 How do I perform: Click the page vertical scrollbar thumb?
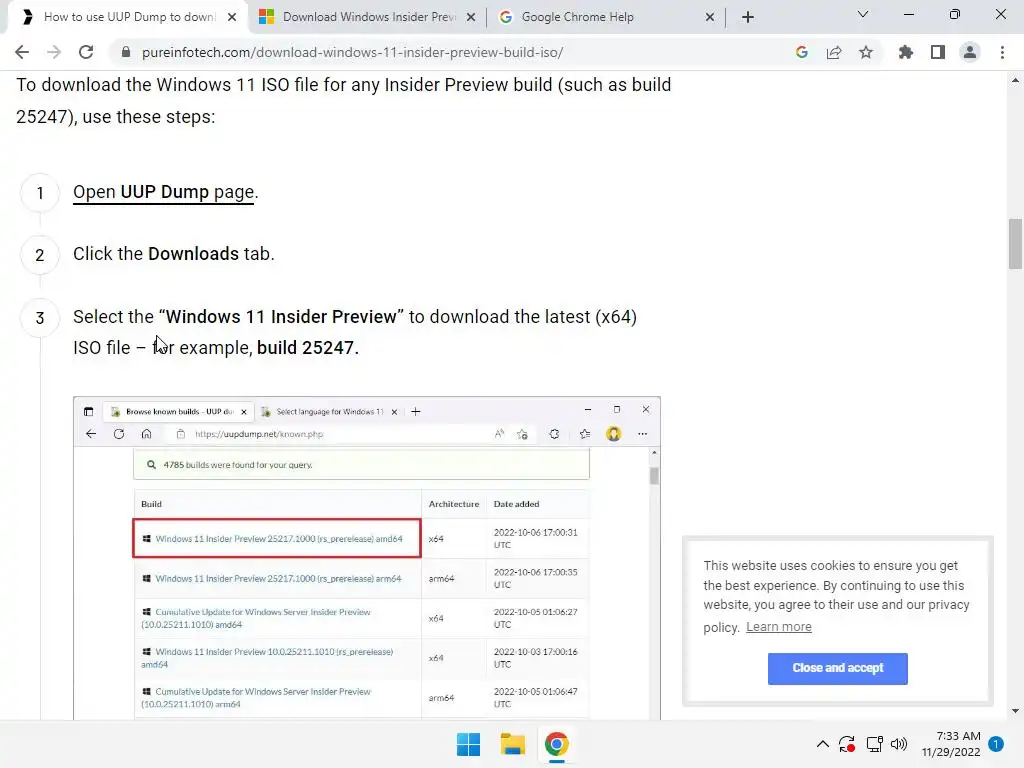coord(1016,244)
